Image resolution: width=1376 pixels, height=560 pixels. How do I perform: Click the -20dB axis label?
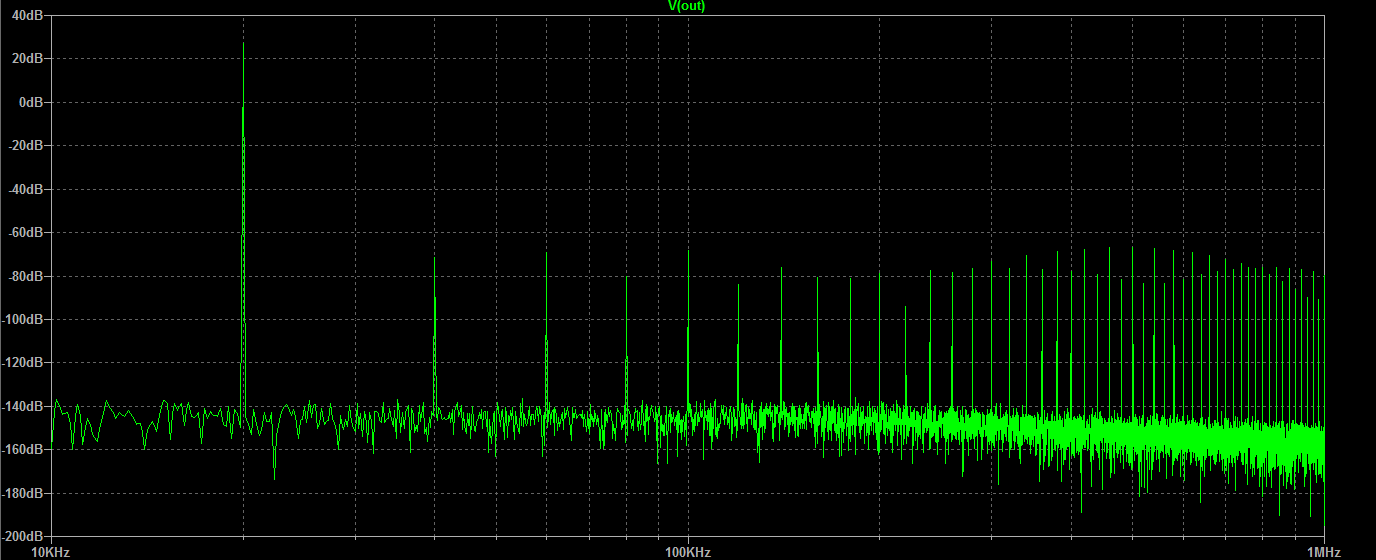point(27,145)
